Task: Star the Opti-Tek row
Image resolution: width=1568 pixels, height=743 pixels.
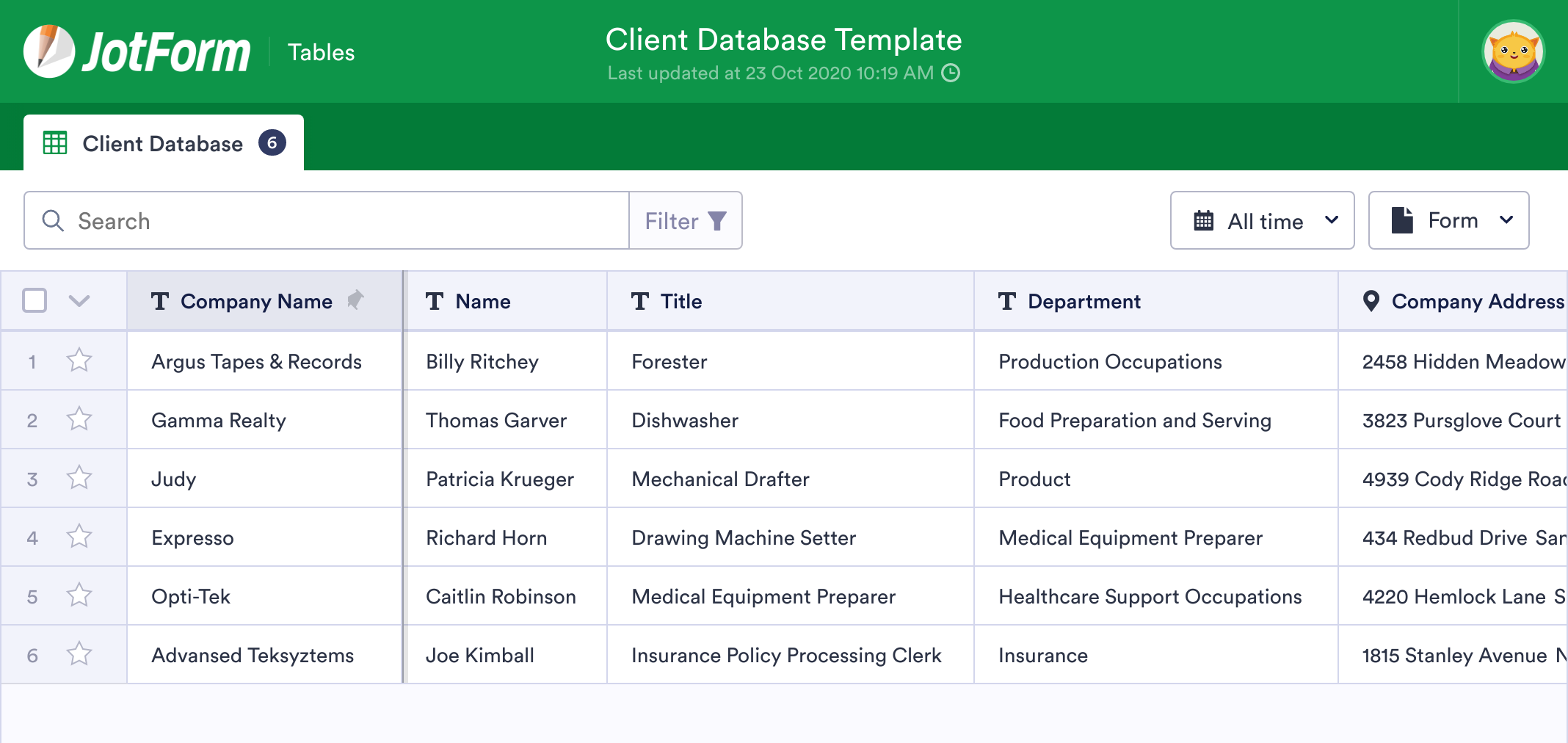Action: pyautogui.click(x=78, y=595)
